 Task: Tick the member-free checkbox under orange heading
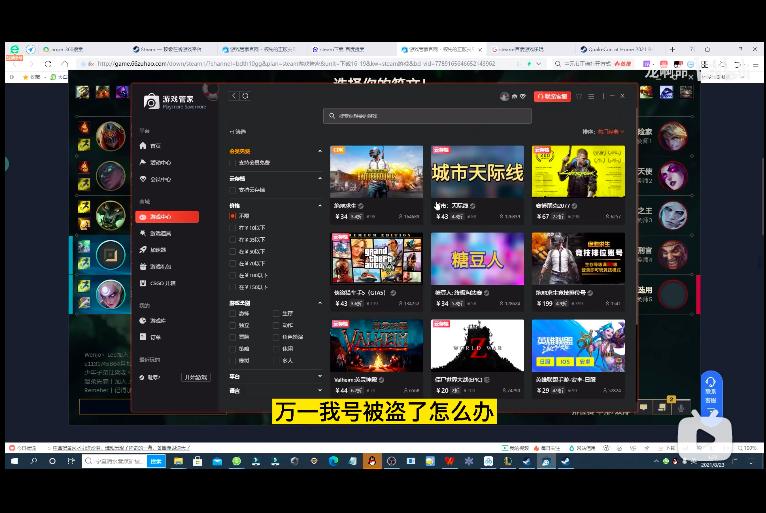point(233,163)
